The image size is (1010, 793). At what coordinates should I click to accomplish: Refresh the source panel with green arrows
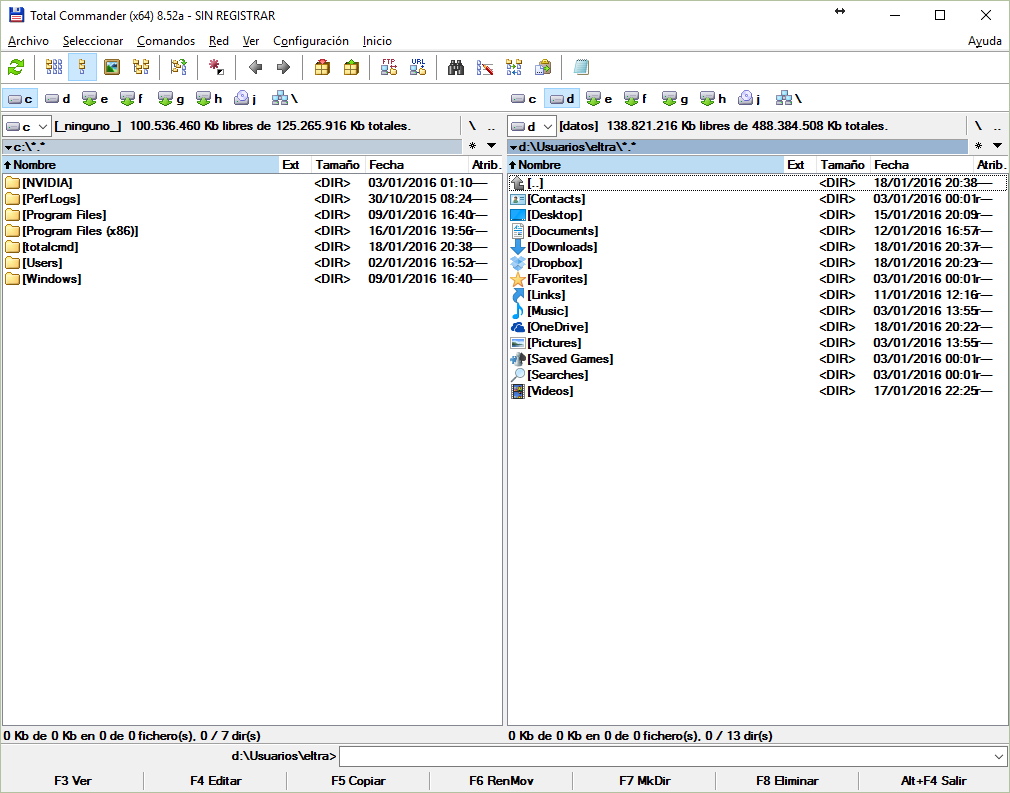coord(16,67)
